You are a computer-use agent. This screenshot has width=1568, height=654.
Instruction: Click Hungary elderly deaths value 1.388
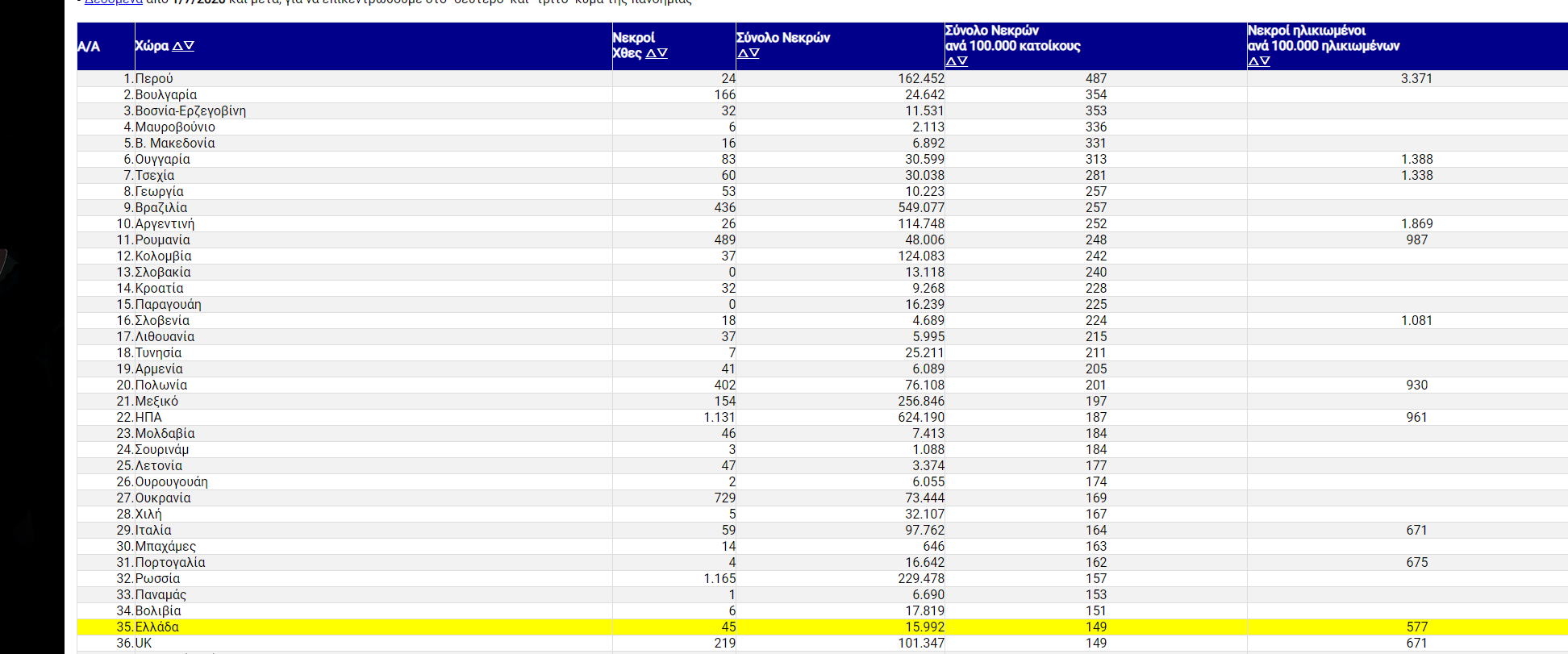point(1417,159)
